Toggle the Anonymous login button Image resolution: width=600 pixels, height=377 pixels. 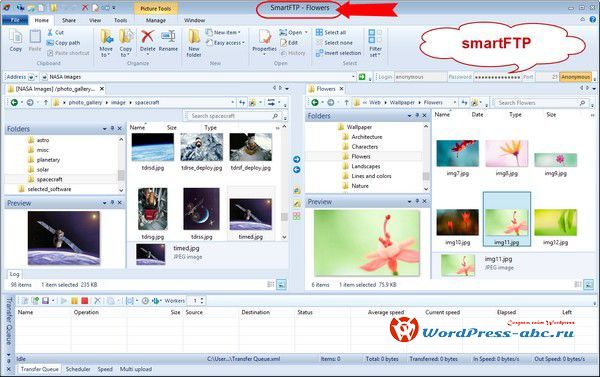576,77
